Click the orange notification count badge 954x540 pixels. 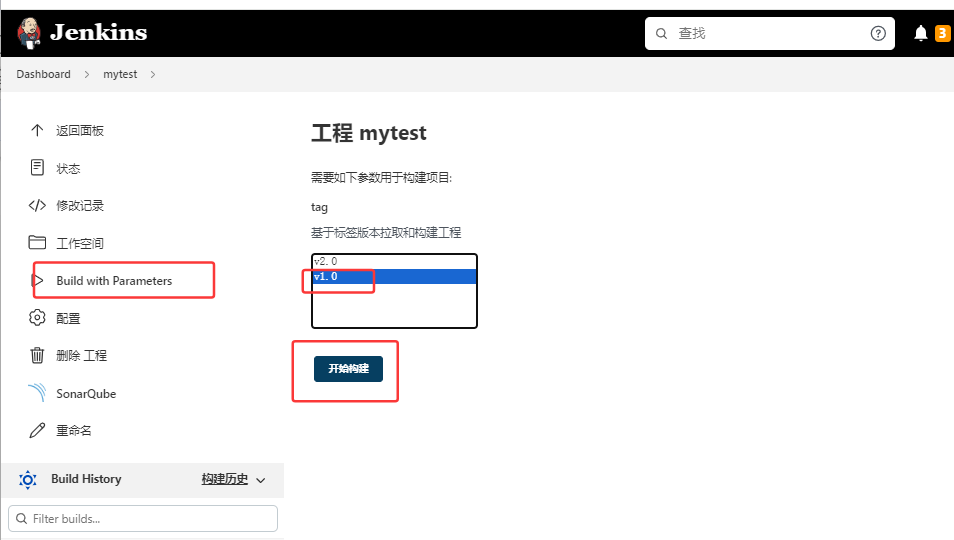point(942,33)
